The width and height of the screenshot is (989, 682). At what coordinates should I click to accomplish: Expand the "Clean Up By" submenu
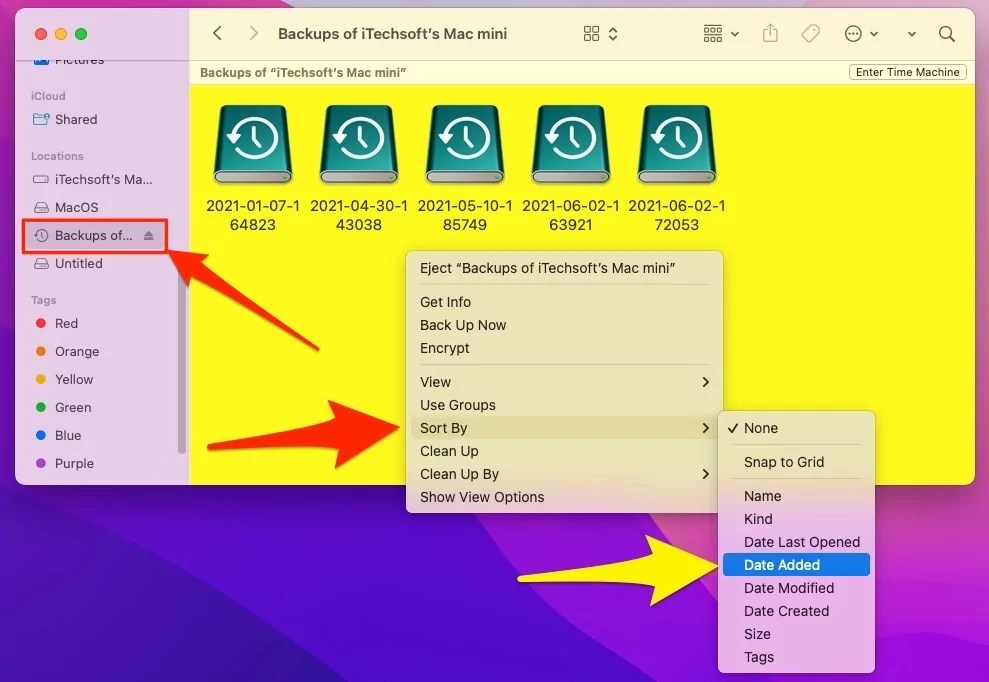pyautogui.click(x=458, y=474)
